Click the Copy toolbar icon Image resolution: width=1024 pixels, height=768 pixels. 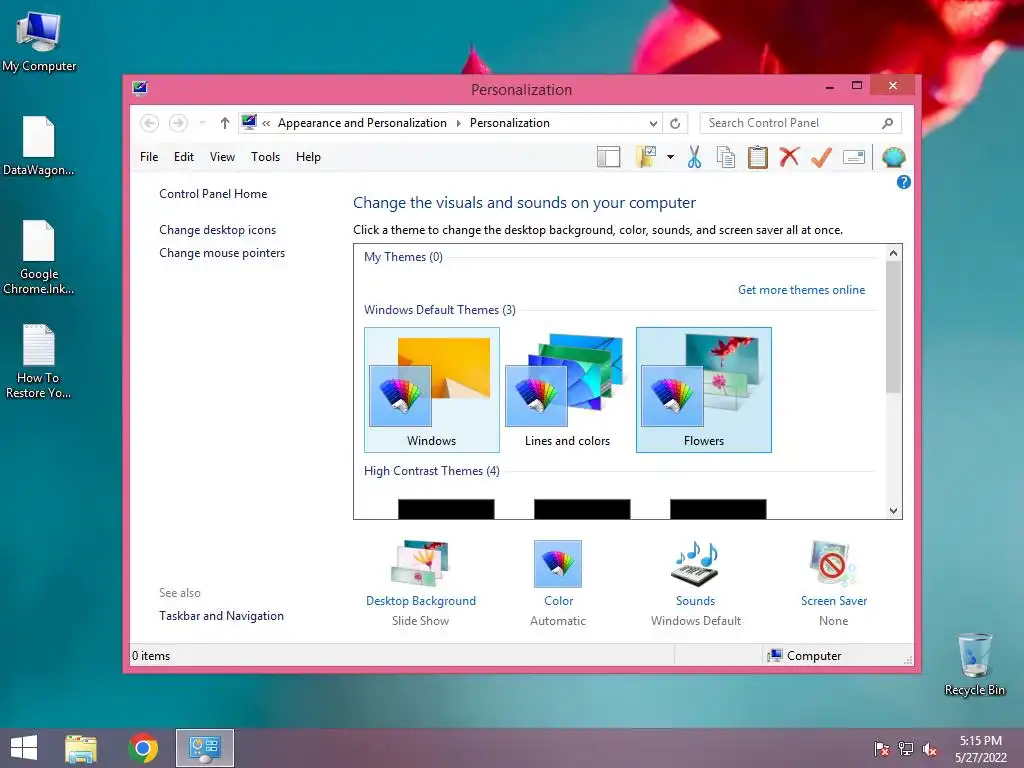(726, 157)
